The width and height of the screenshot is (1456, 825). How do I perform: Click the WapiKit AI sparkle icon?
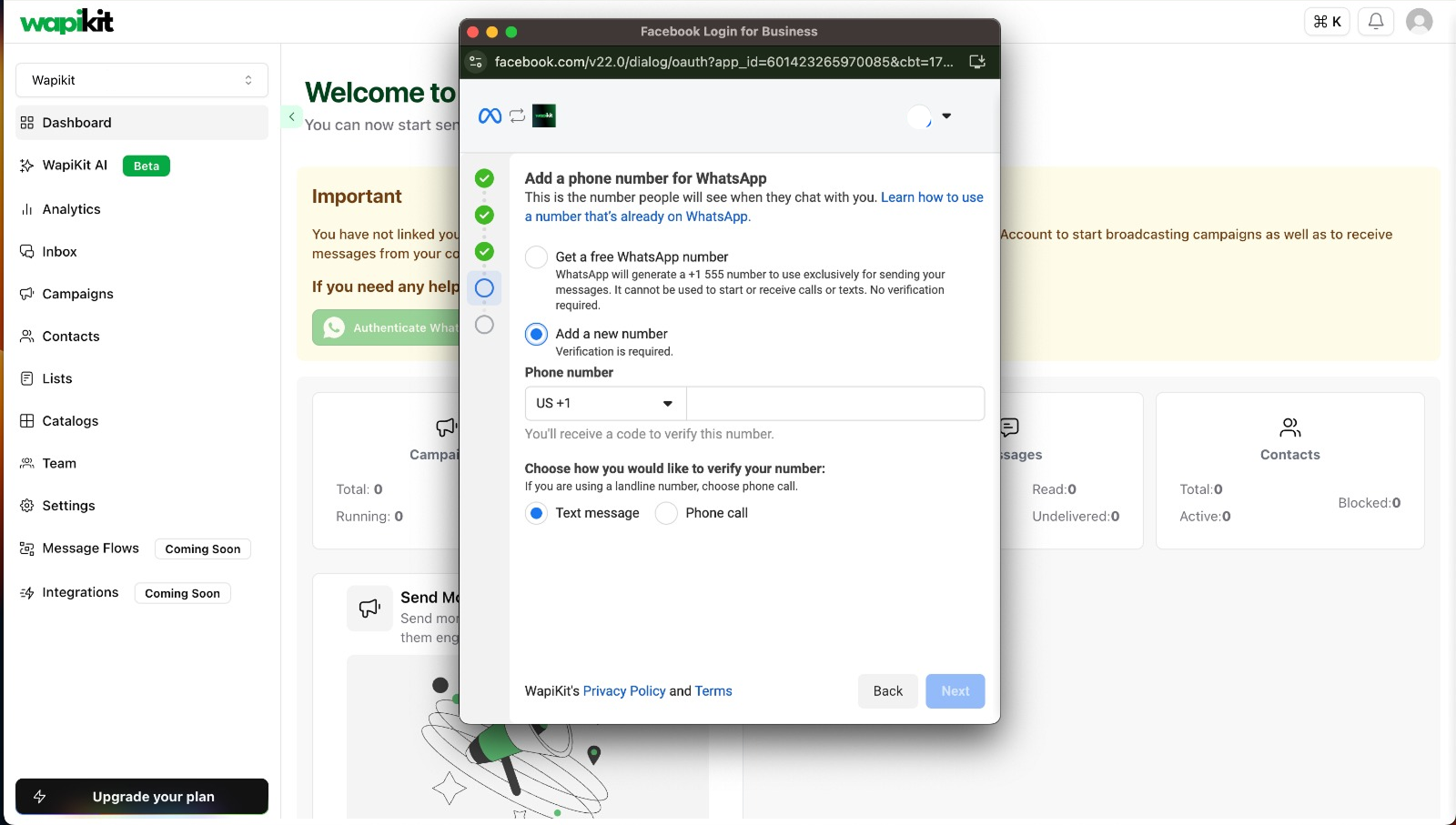(x=27, y=166)
